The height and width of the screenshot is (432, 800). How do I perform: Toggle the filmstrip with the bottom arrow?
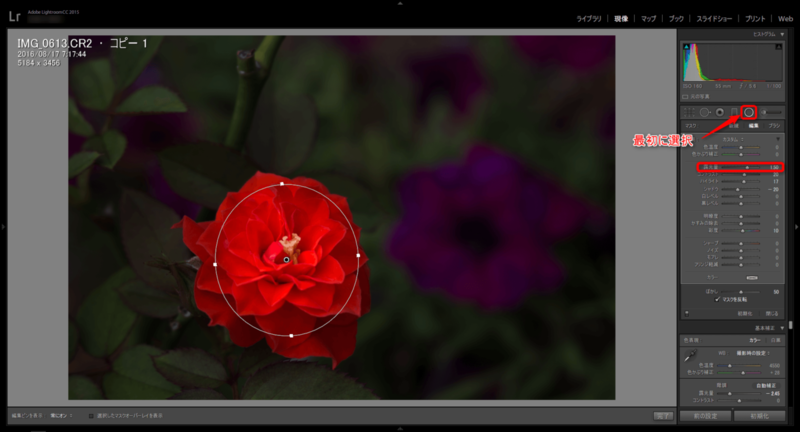400,428
